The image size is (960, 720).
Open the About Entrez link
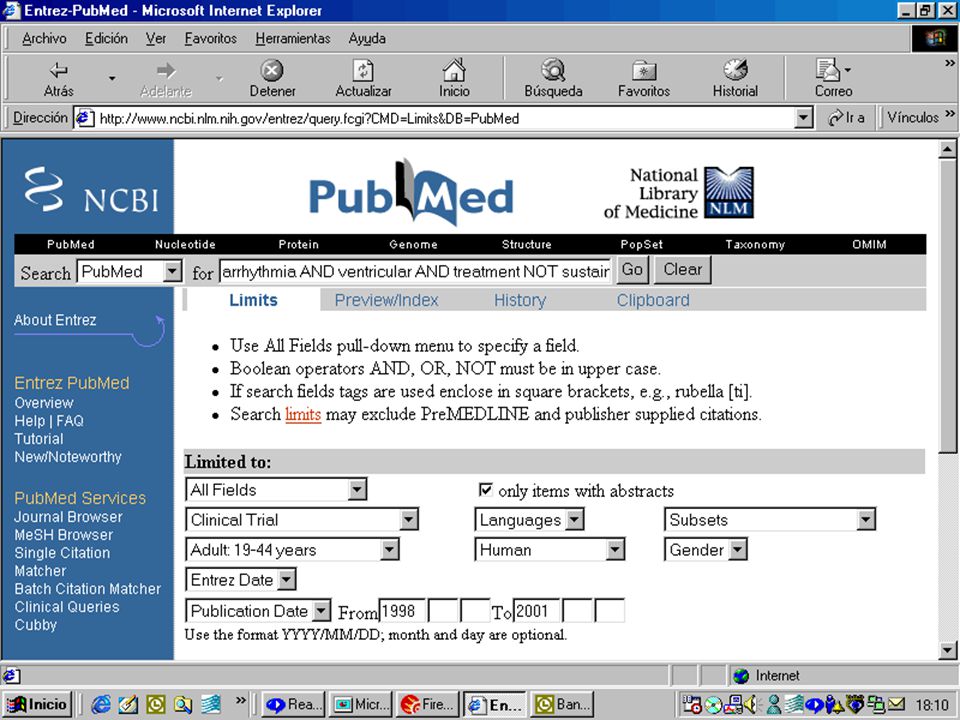click(x=55, y=320)
